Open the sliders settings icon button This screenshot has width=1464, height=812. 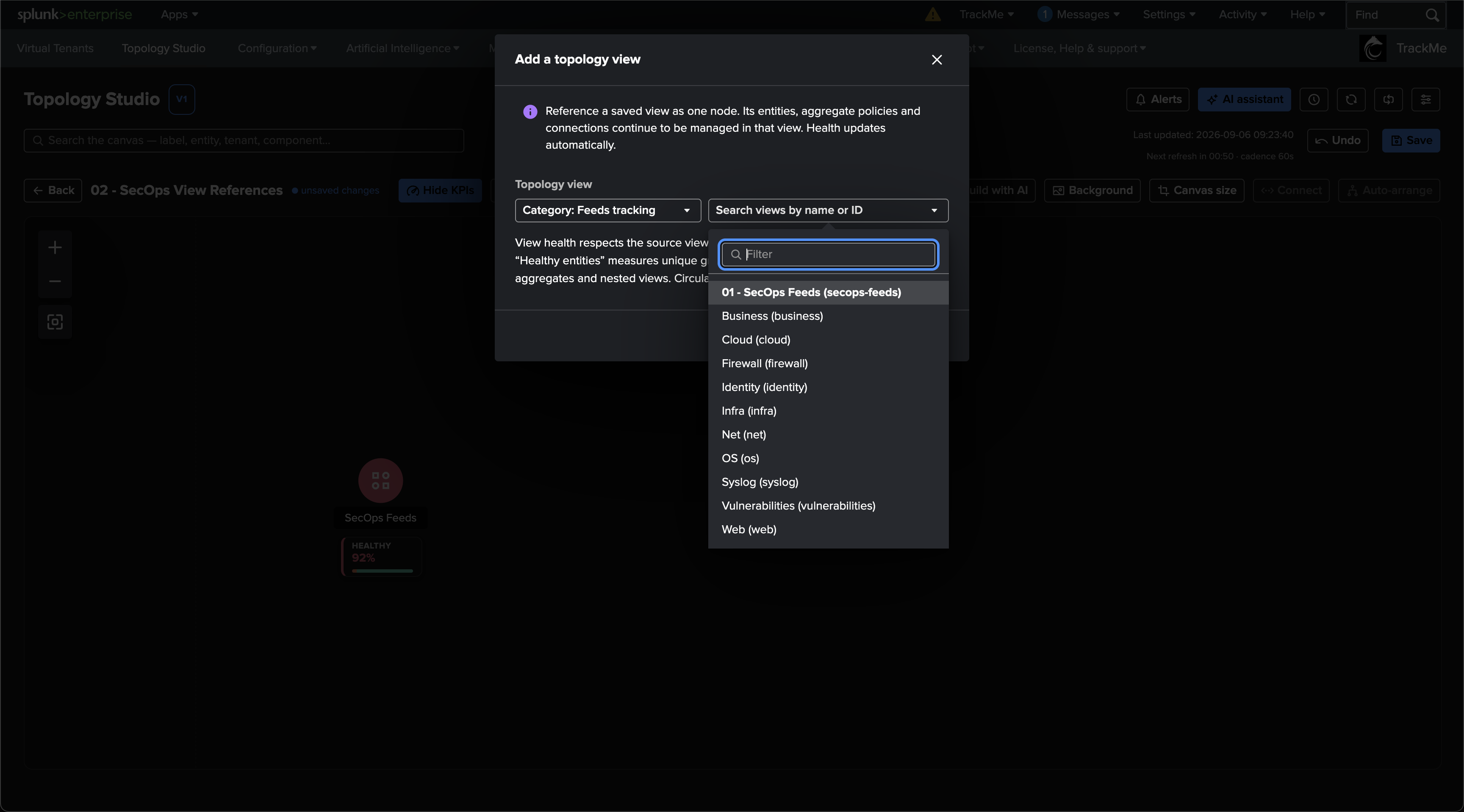(x=1425, y=100)
